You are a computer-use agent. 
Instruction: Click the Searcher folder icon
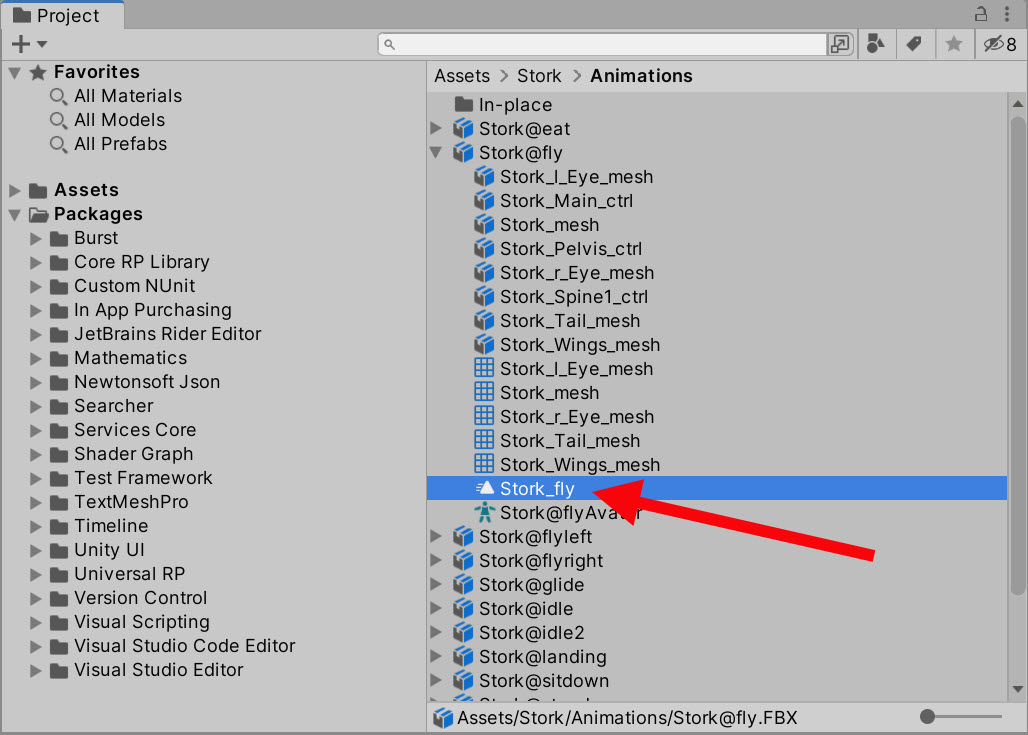[x=59, y=407]
